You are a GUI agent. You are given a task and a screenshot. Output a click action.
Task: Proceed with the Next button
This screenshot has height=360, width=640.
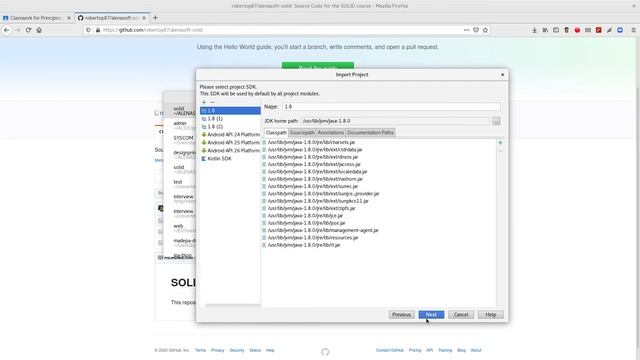[431, 315]
